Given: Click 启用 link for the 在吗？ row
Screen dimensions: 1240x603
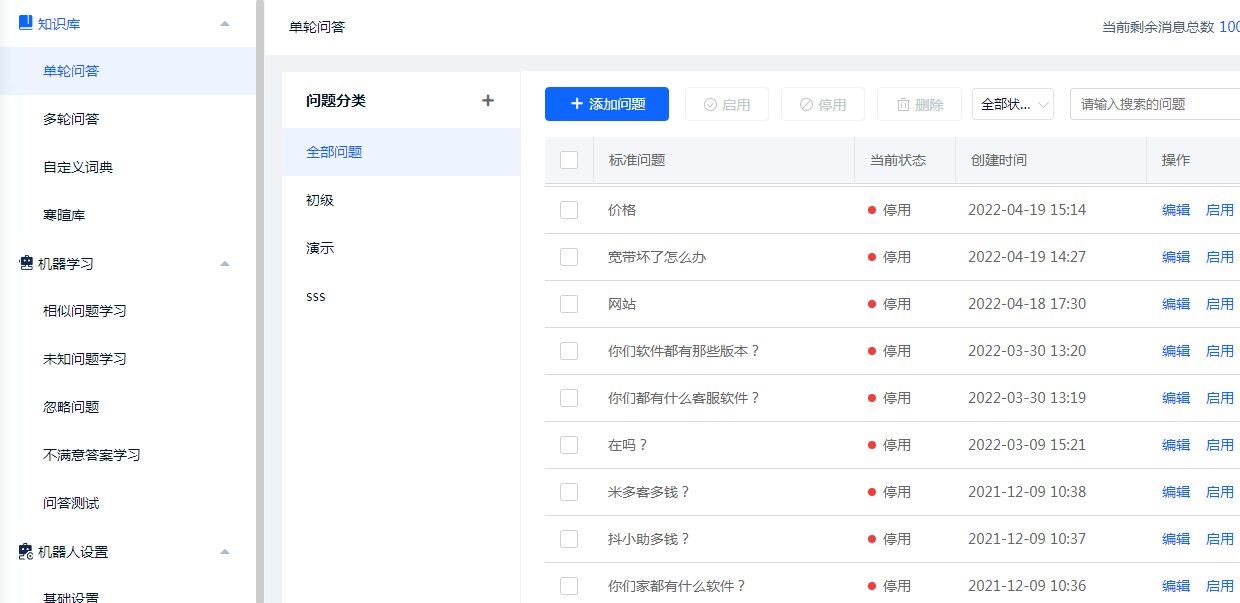Looking at the screenshot, I should coord(1219,445).
